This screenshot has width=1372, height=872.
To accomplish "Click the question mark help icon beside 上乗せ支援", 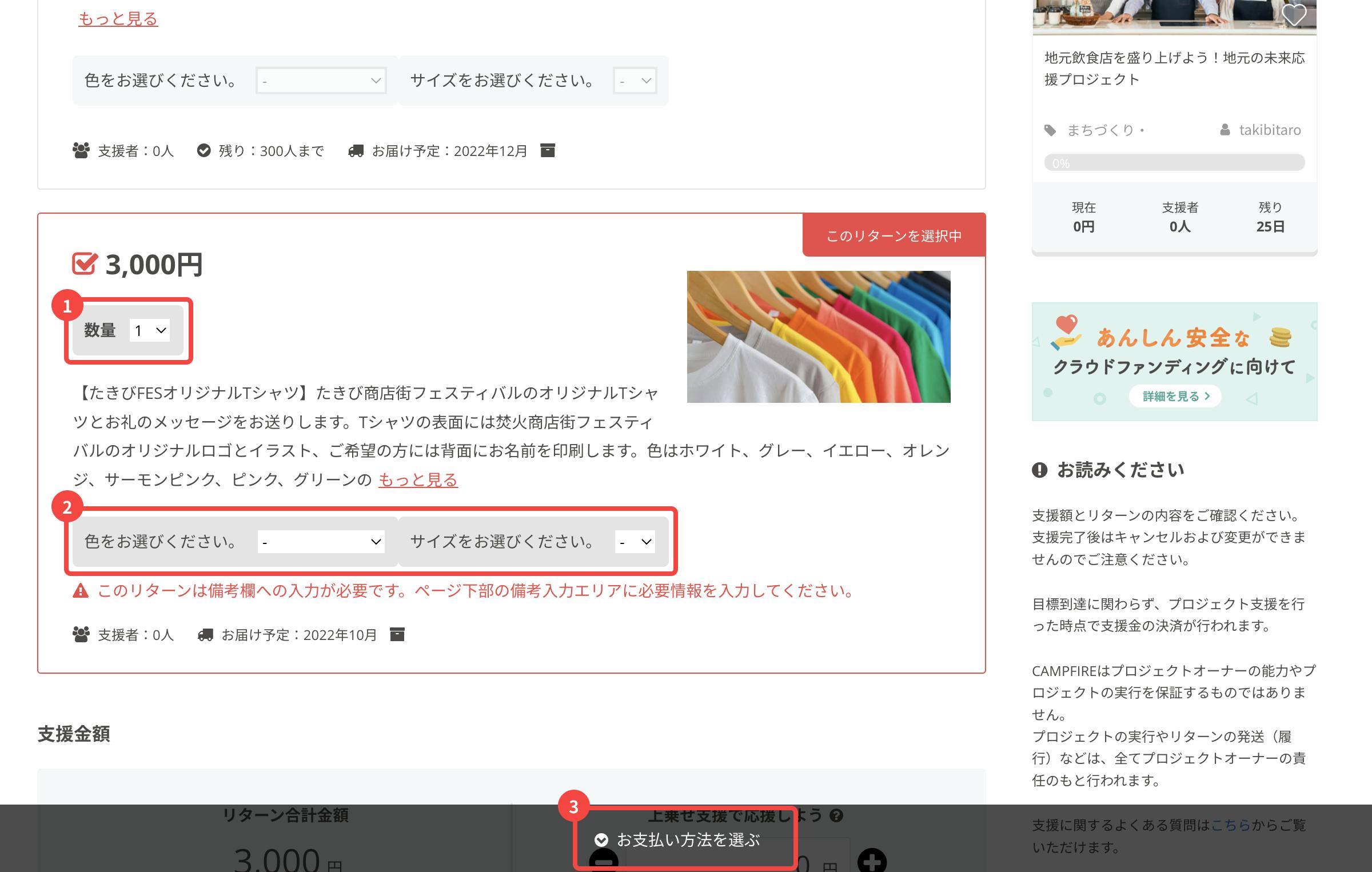I will pyautogui.click(x=836, y=815).
